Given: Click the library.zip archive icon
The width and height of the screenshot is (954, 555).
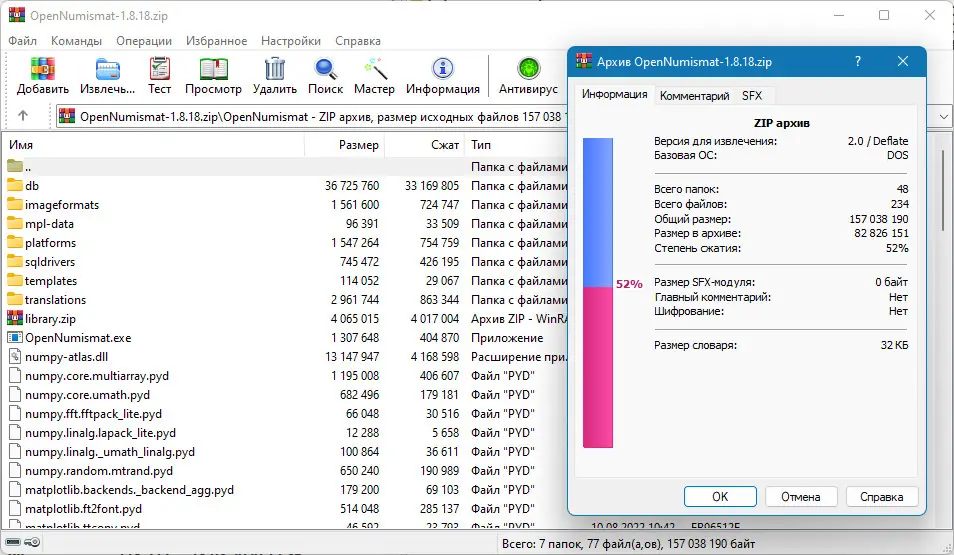Looking at the screenshot, I should click(x=15, y=318).
